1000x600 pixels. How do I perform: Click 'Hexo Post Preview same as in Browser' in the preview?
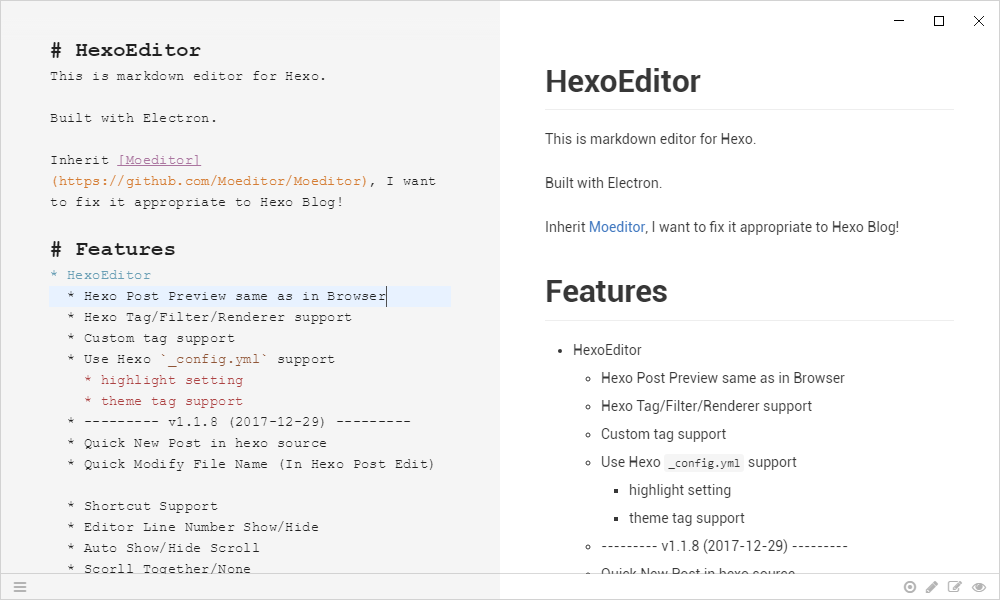(x=723, y=378)
